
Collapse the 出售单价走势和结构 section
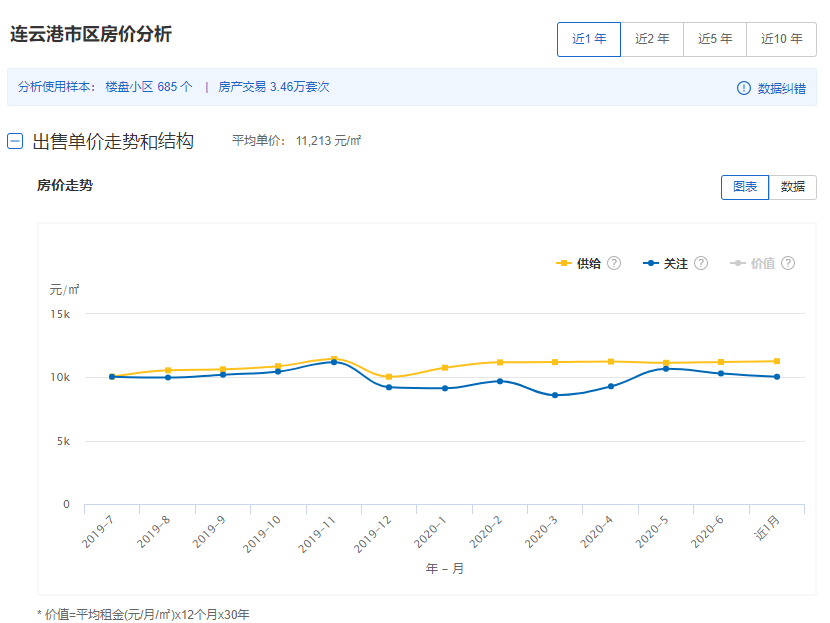point(15,142)
